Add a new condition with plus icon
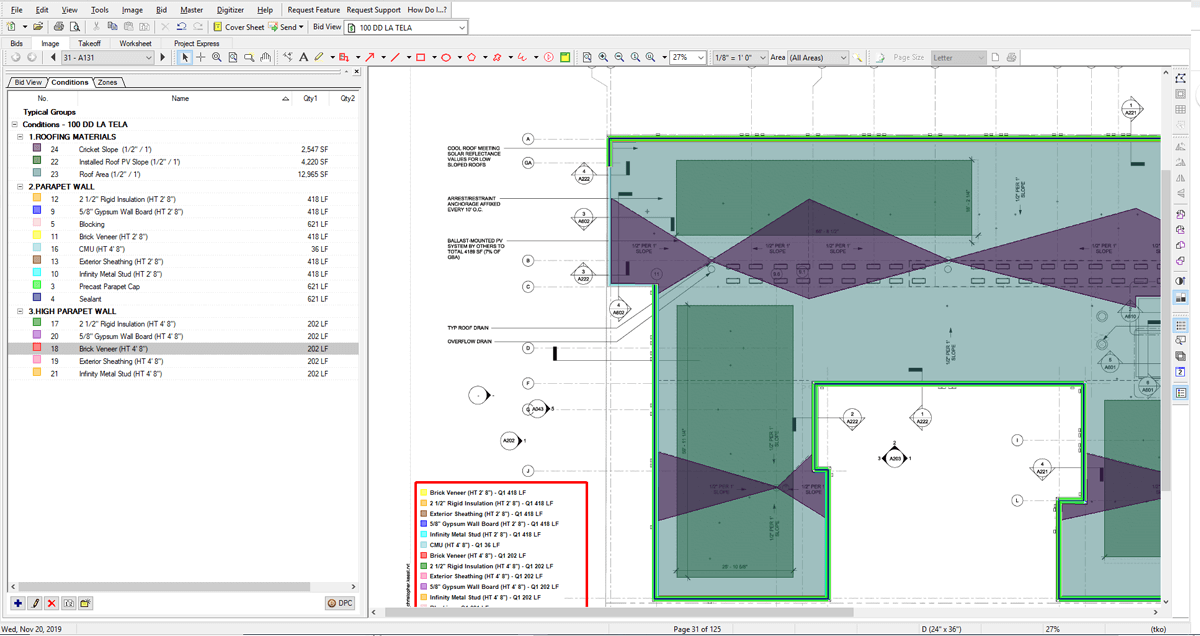 click(x=18, y=603)
